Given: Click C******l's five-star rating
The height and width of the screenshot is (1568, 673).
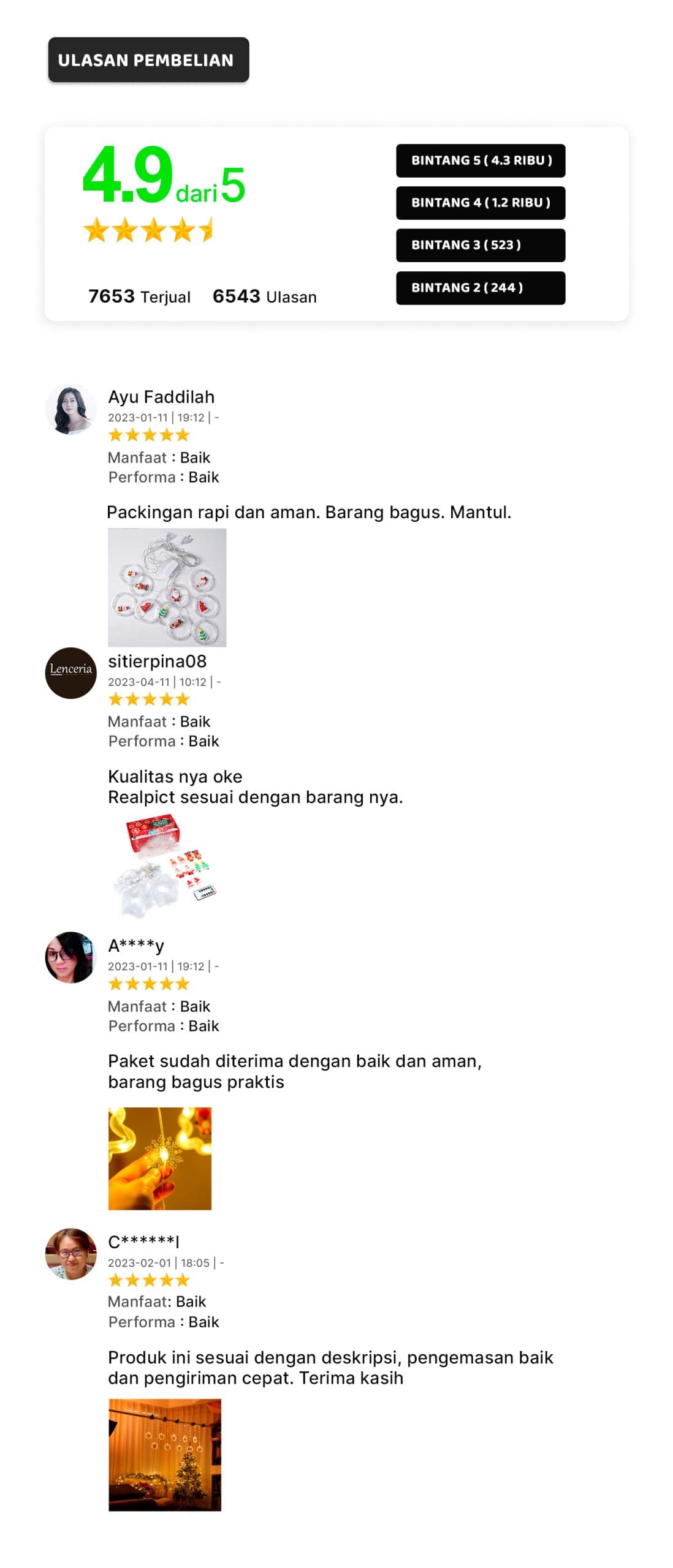Looking at the screenshot, I should coord(149,1280).
